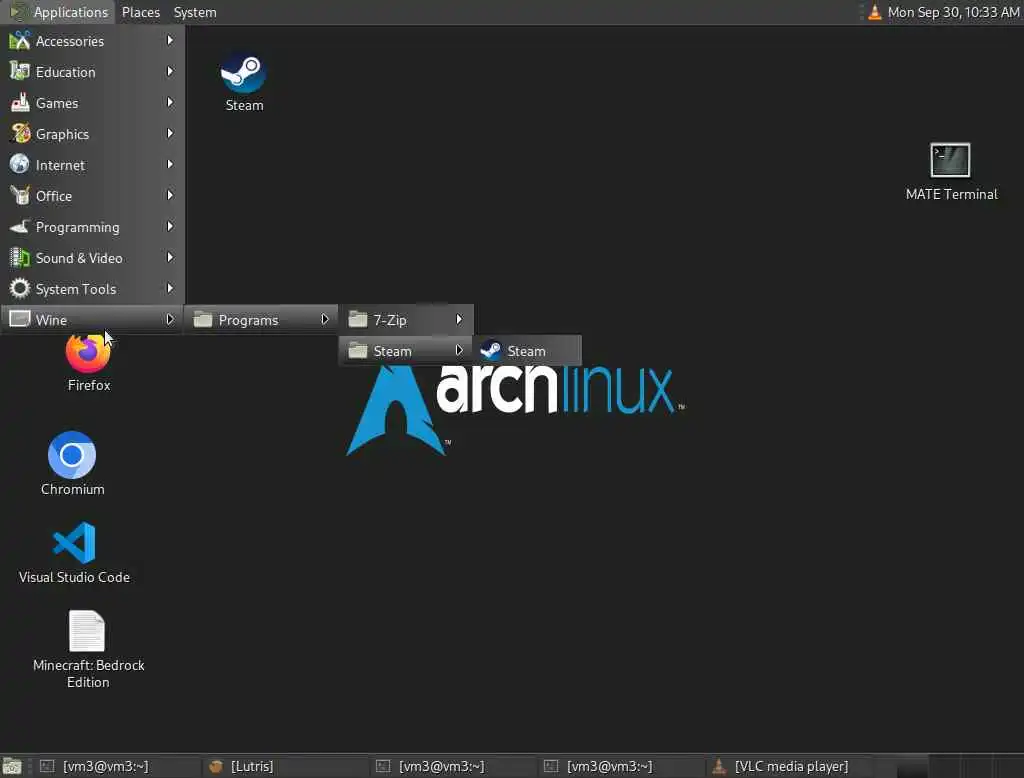The width and height of the screenshot is (1024, 778).
Task: Open the Places menu
Action: click(x=140, y=12)
